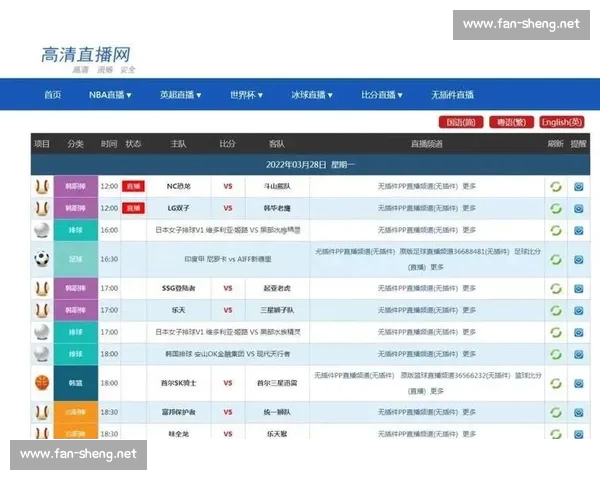Click the match text 印度甲 尼罗卡 vs AIFF新德里
The width and height of the screenshot is (600, 480).
228,259
